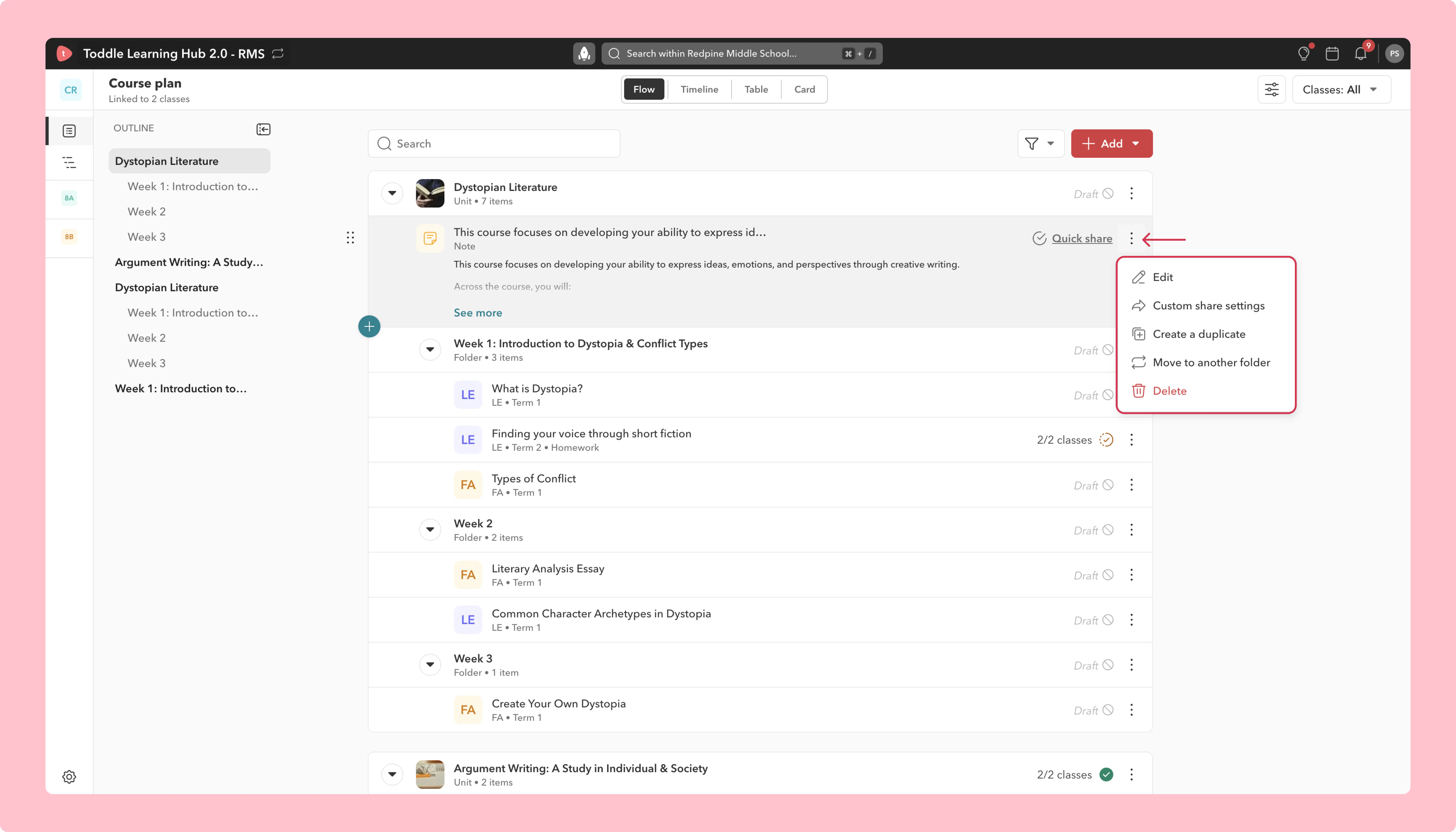Select Argument Writing: A Study in outline

[x=189, y=262]
